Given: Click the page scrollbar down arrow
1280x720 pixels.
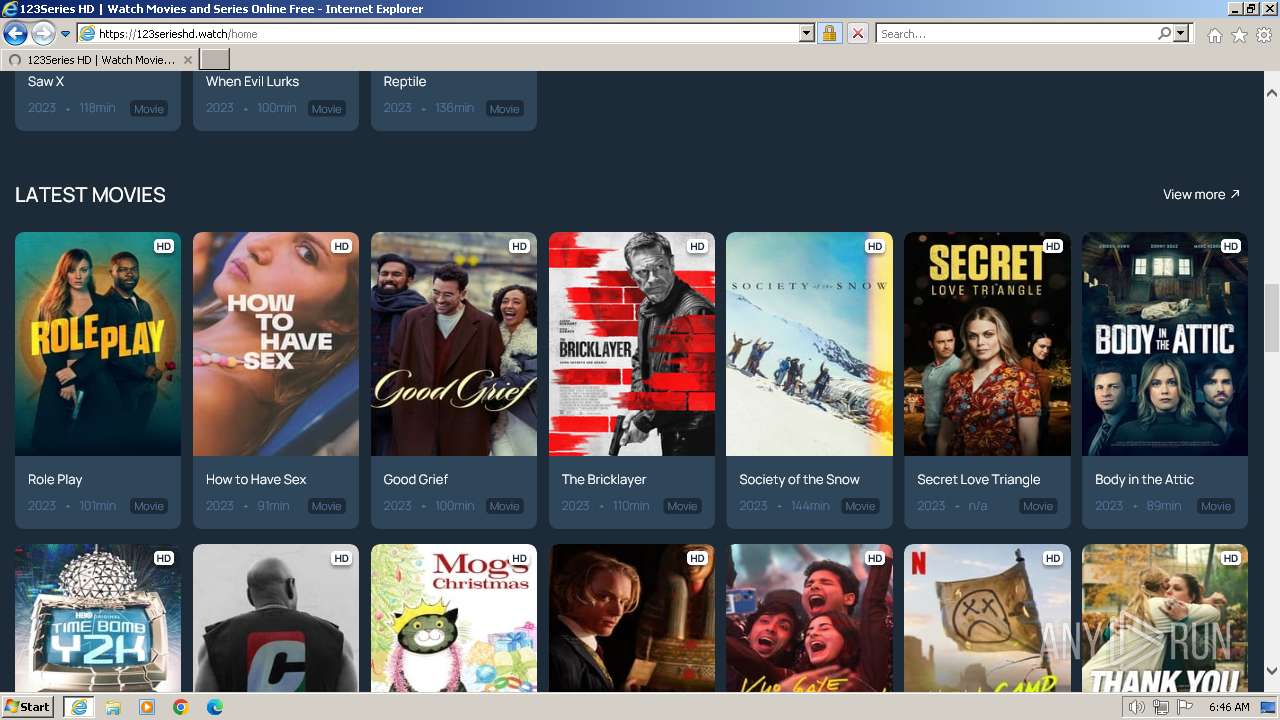Looking at the screenshot, I should click(1272, 671).
